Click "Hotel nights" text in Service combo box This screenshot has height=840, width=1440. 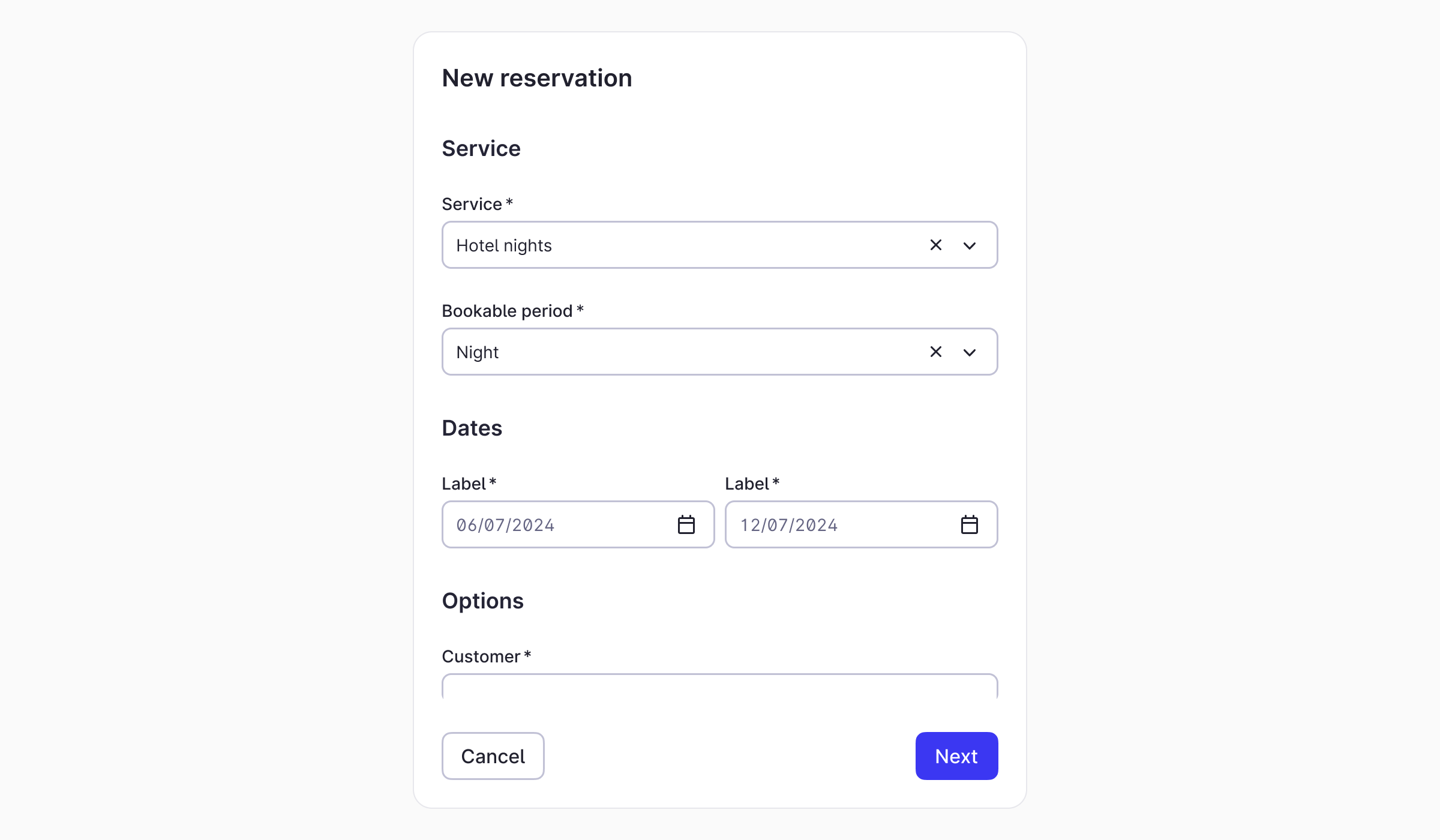[504, 245]
